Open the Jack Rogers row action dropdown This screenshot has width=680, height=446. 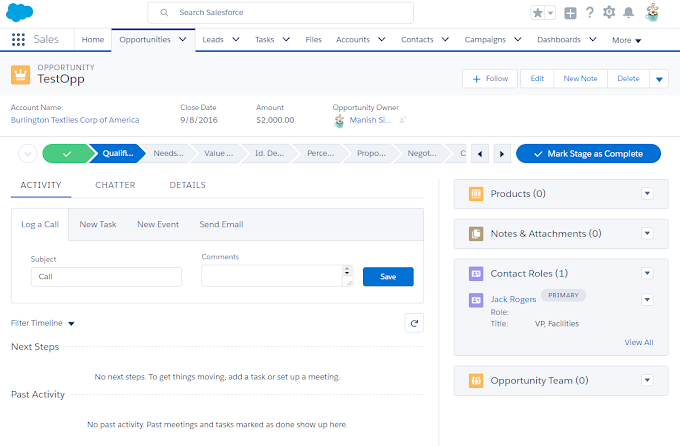click(647, 300)
